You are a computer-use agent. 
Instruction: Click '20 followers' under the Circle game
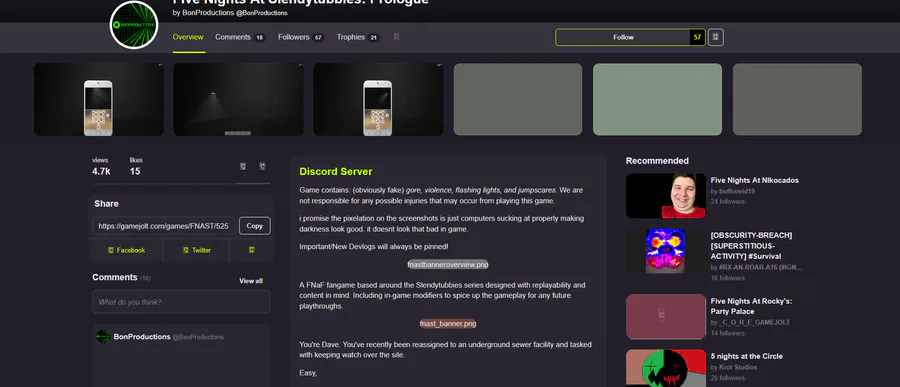point(728,378)
